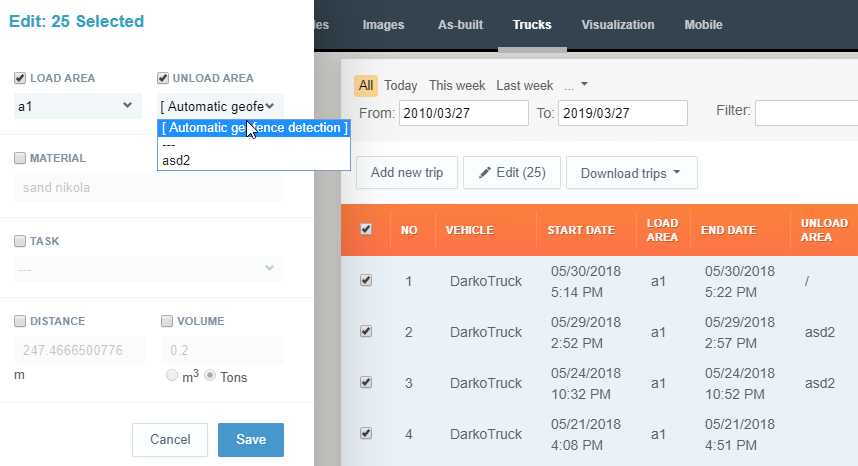This screenshot has width=858, height=466.
Task: Uncheck the checkbox for trip row 1
Action: pyautogui.click(x=366, y=281)
